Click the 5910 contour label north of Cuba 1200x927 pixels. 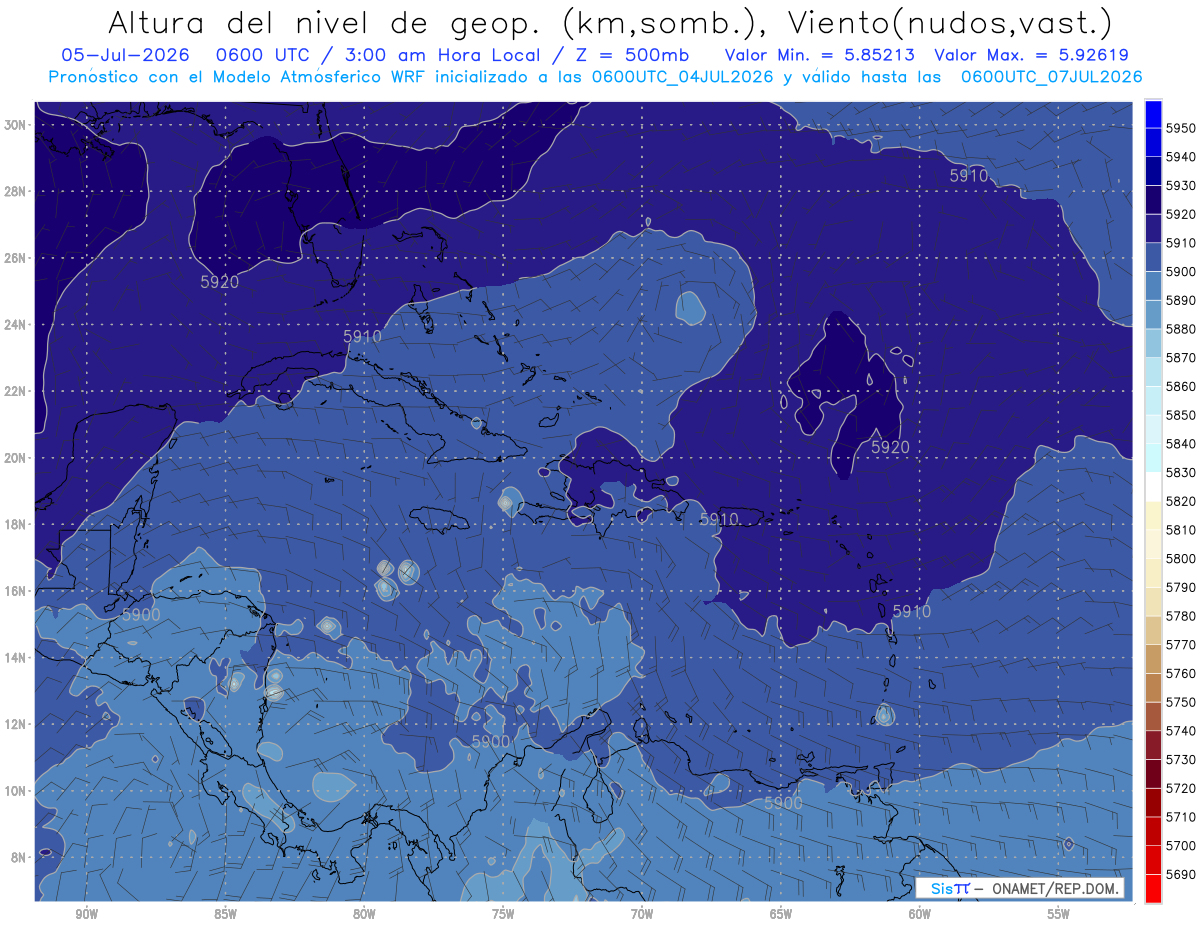[x=362, y=337]
